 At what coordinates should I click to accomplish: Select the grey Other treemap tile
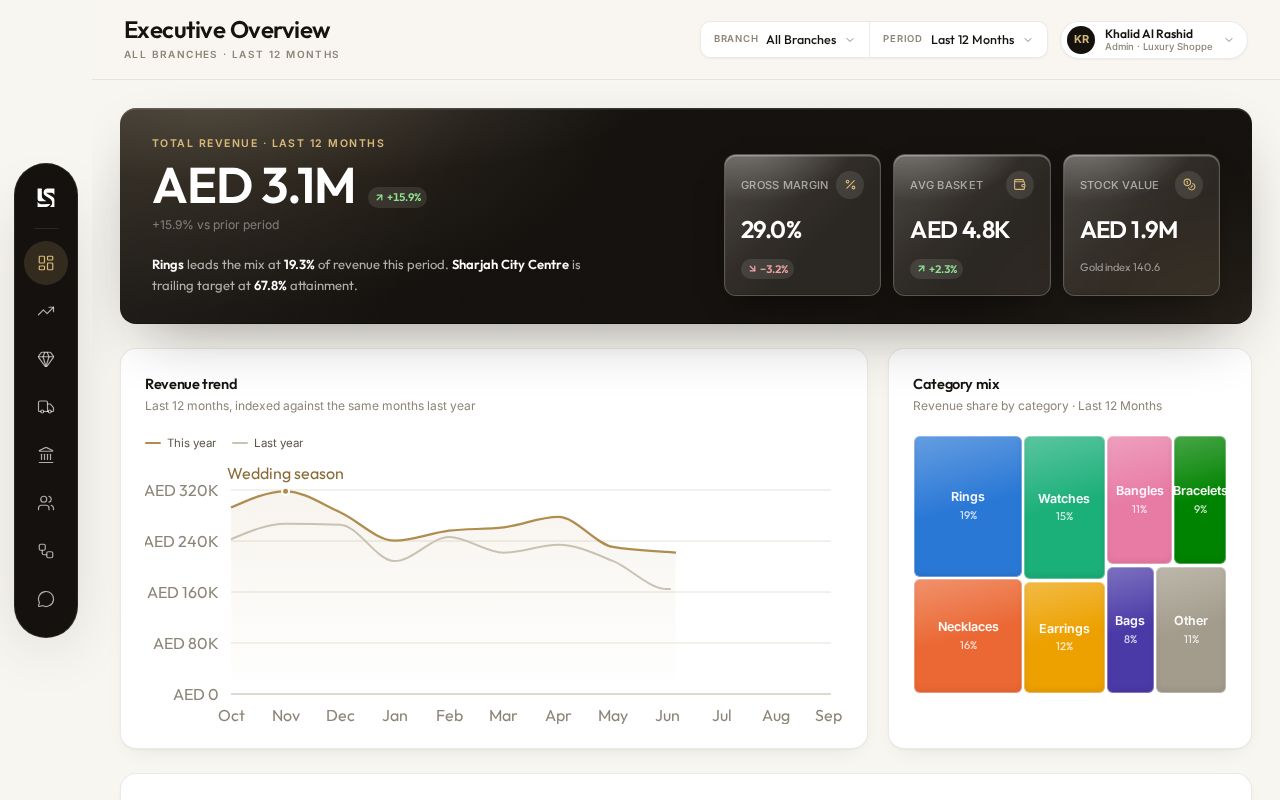(x=1191, y=630)
